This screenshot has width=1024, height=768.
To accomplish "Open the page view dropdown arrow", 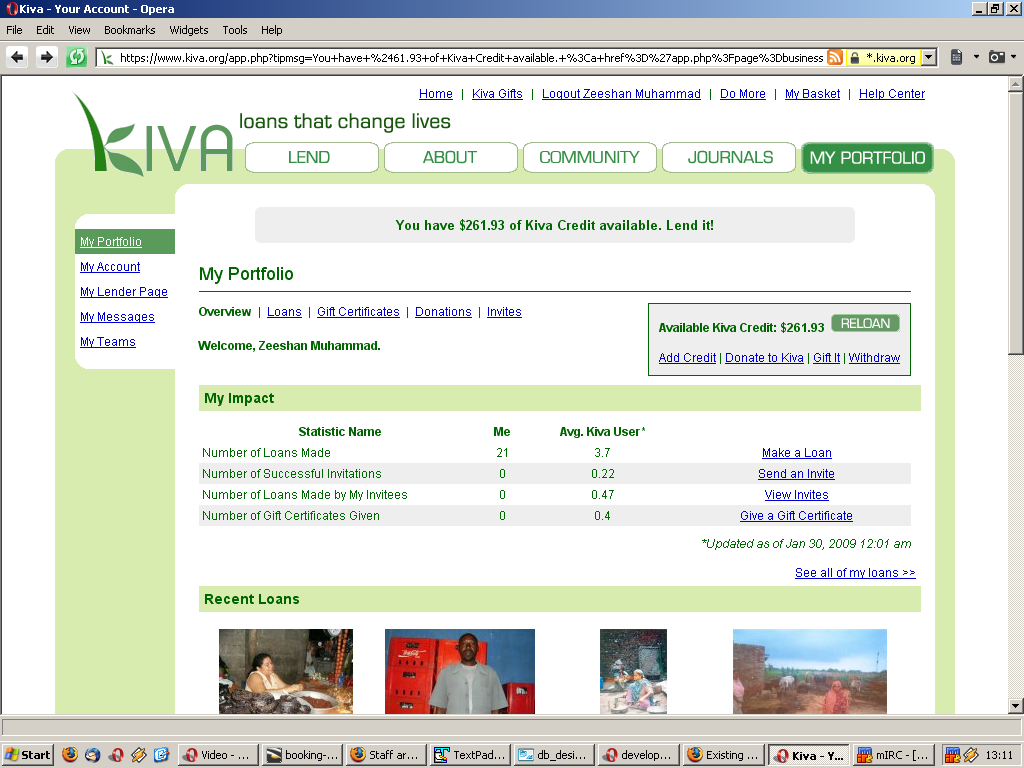I will [976, 57].
